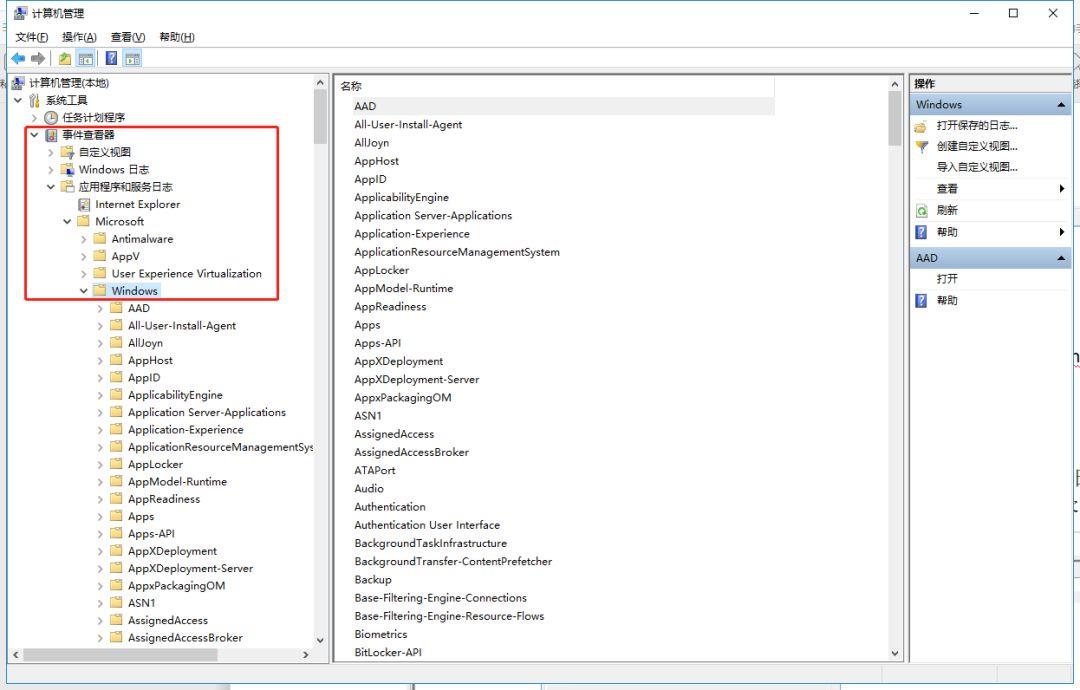This screenshot has height=690, width=1080.
Task: Click the refresh icon beside 刷新
Action: (922, 211)
